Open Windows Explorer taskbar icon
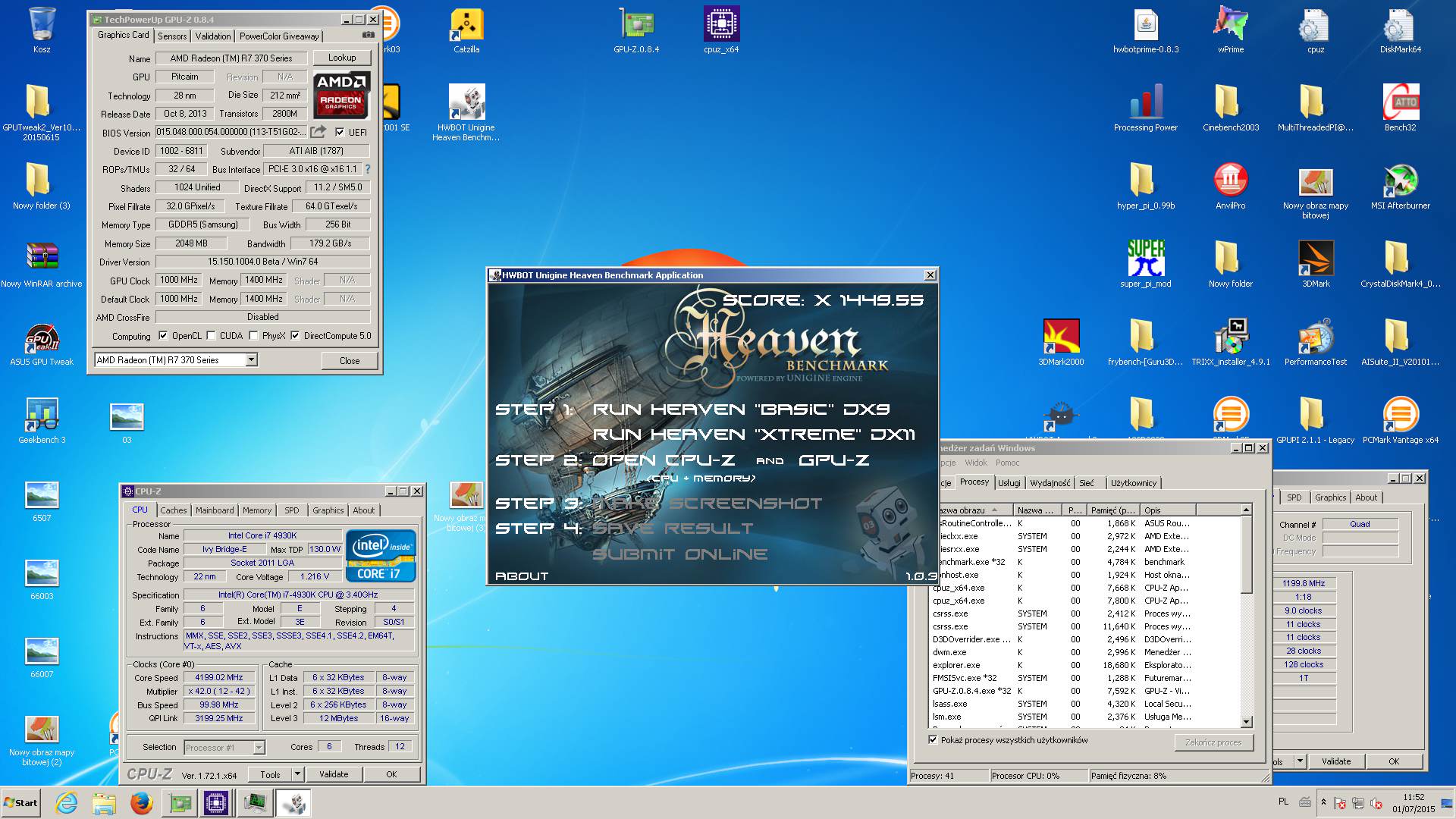This screenshot has height=819, width=1456. click(104, 803)
